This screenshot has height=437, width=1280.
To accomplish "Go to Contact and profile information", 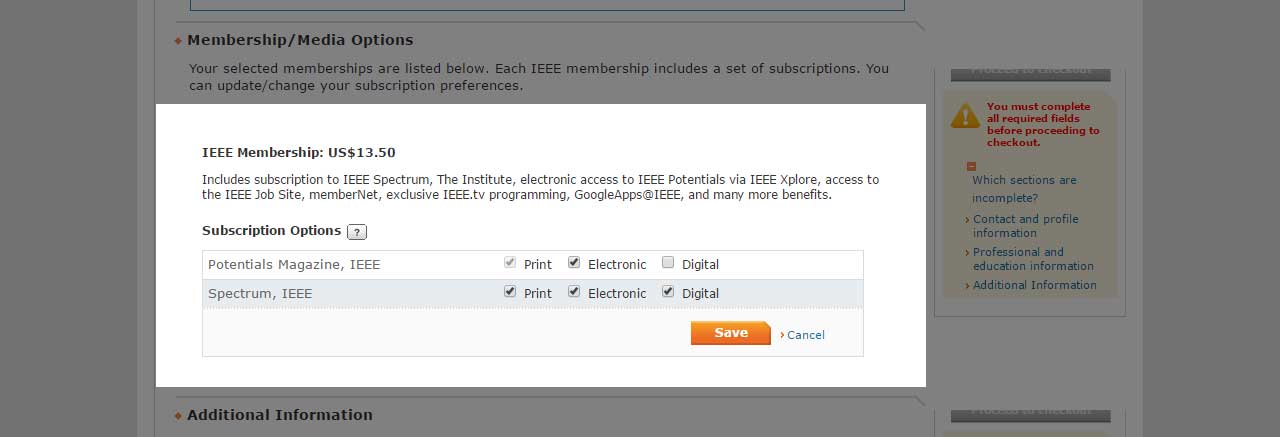I will click(x=1025, y=226).
